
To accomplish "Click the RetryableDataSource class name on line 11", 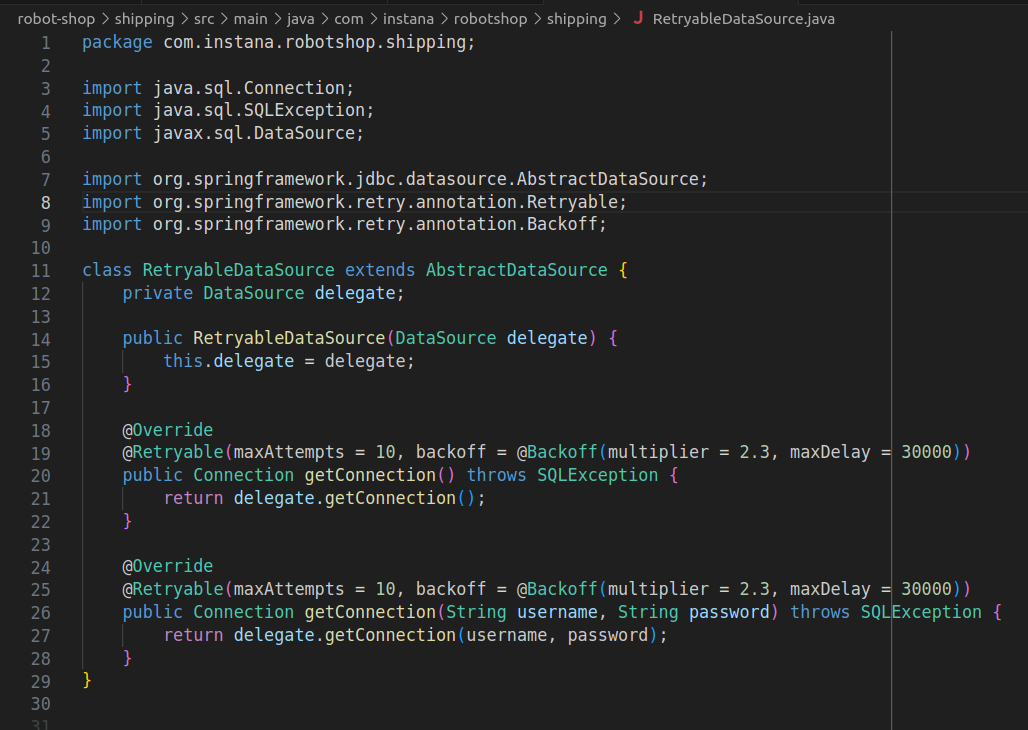I will coord(238,270).
